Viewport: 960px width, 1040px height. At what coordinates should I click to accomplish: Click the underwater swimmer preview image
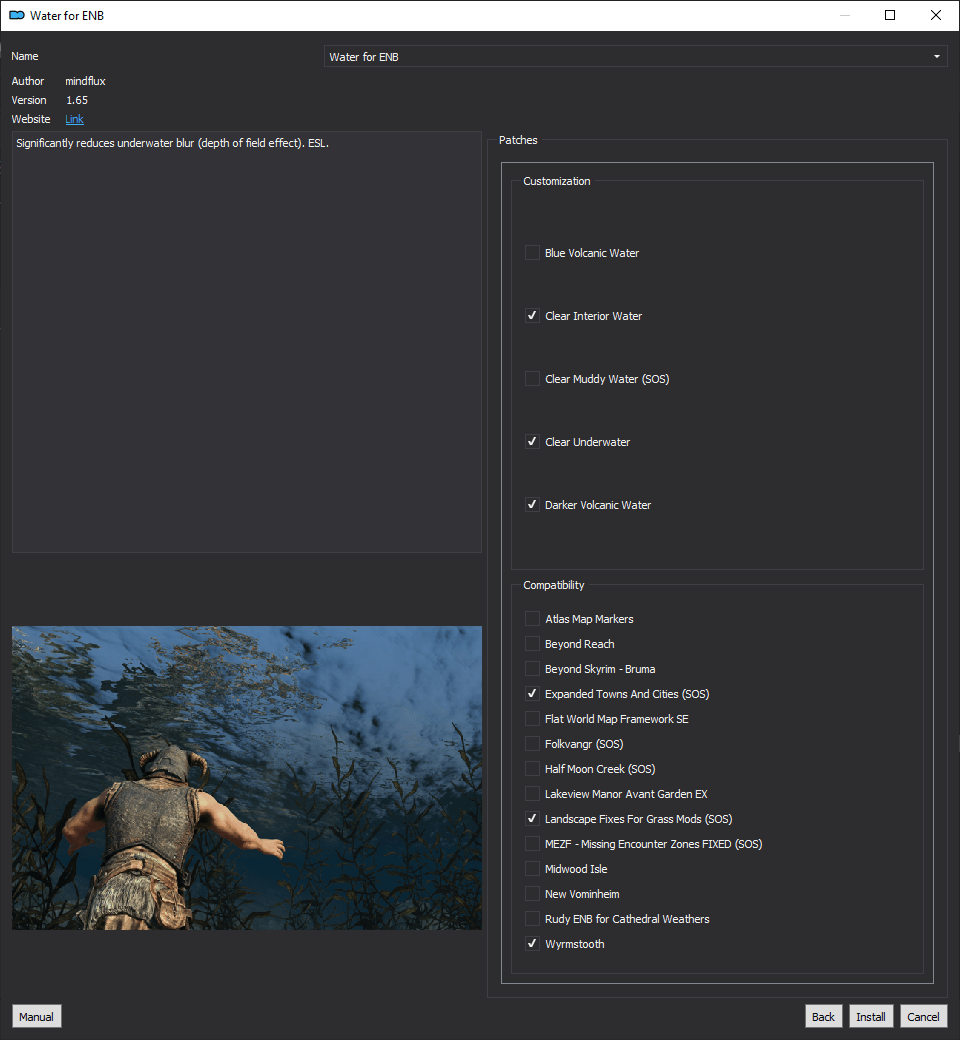point(247,778)
